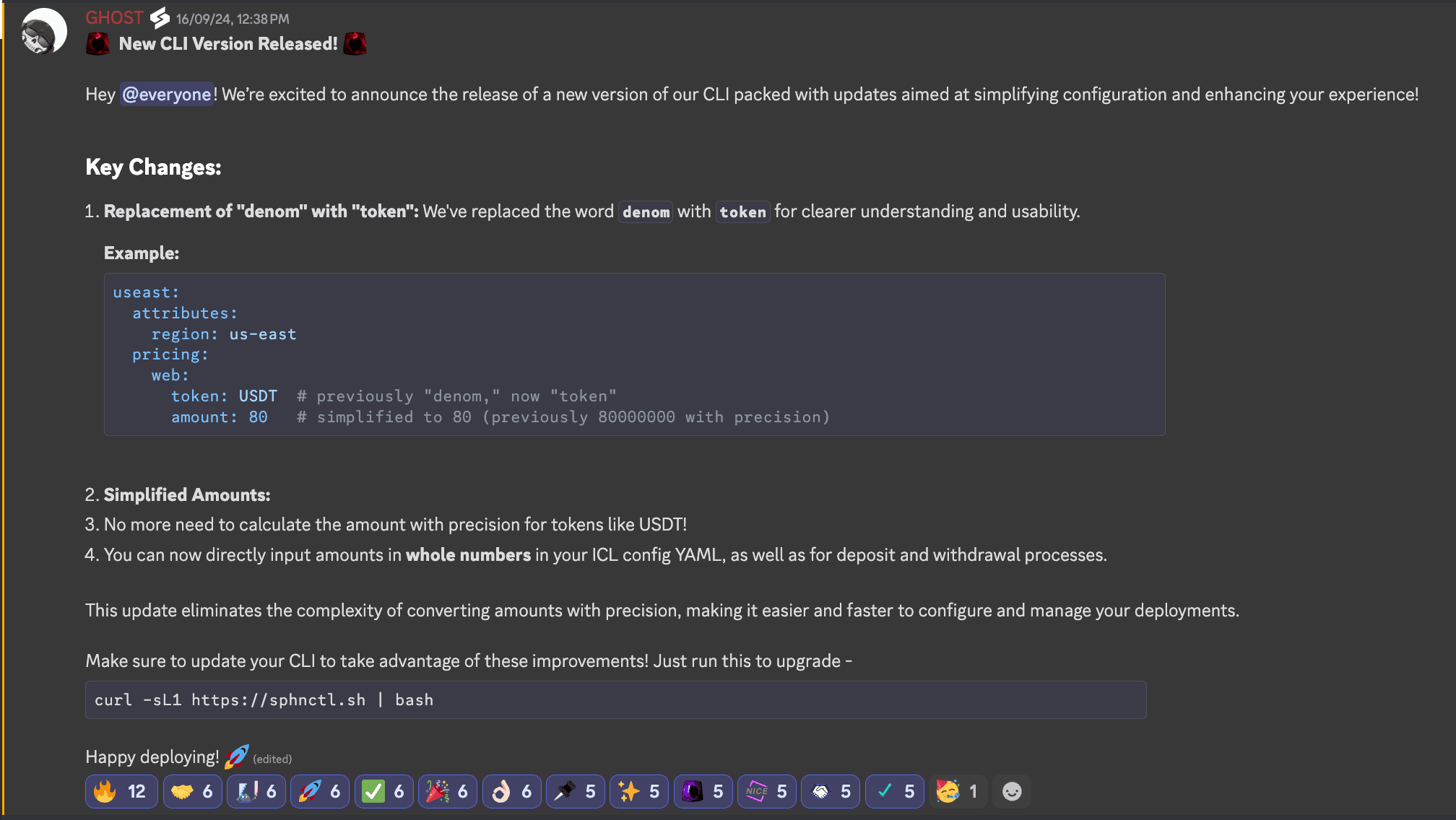Click the purple cube emoji reaction
The image size is (1456, 820).
703,792
